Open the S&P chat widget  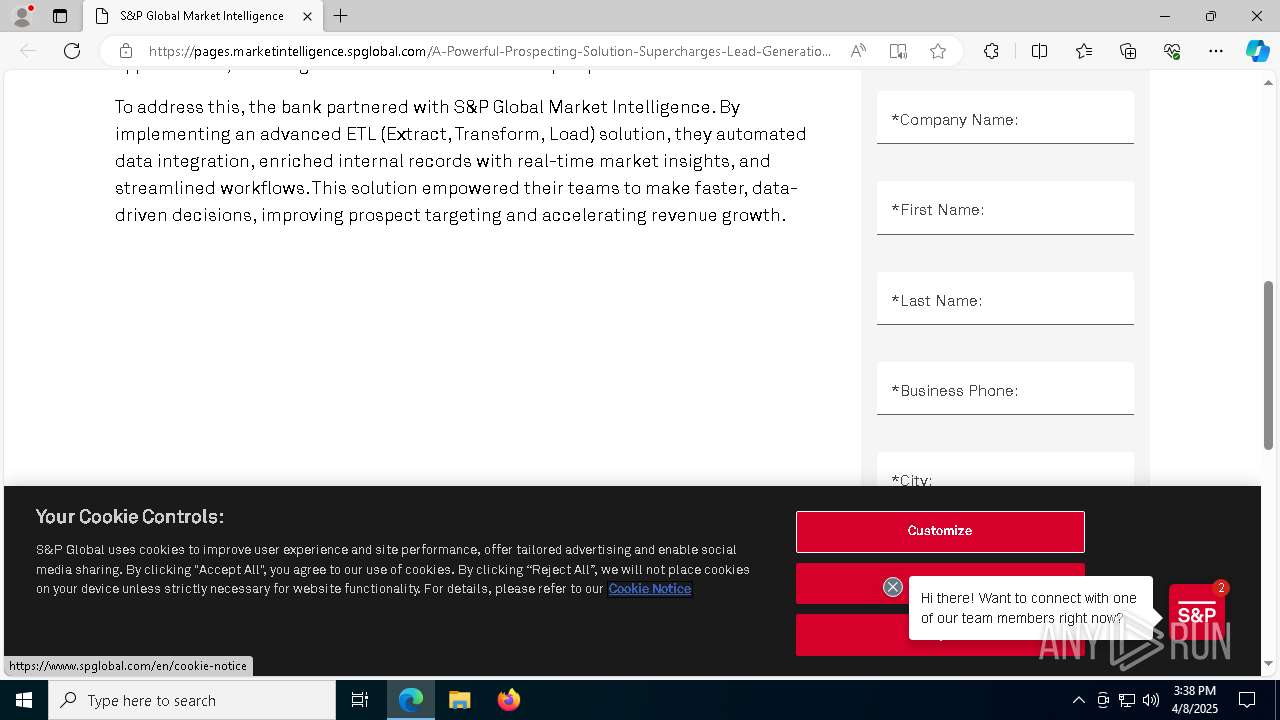(x=1196, y=613)
